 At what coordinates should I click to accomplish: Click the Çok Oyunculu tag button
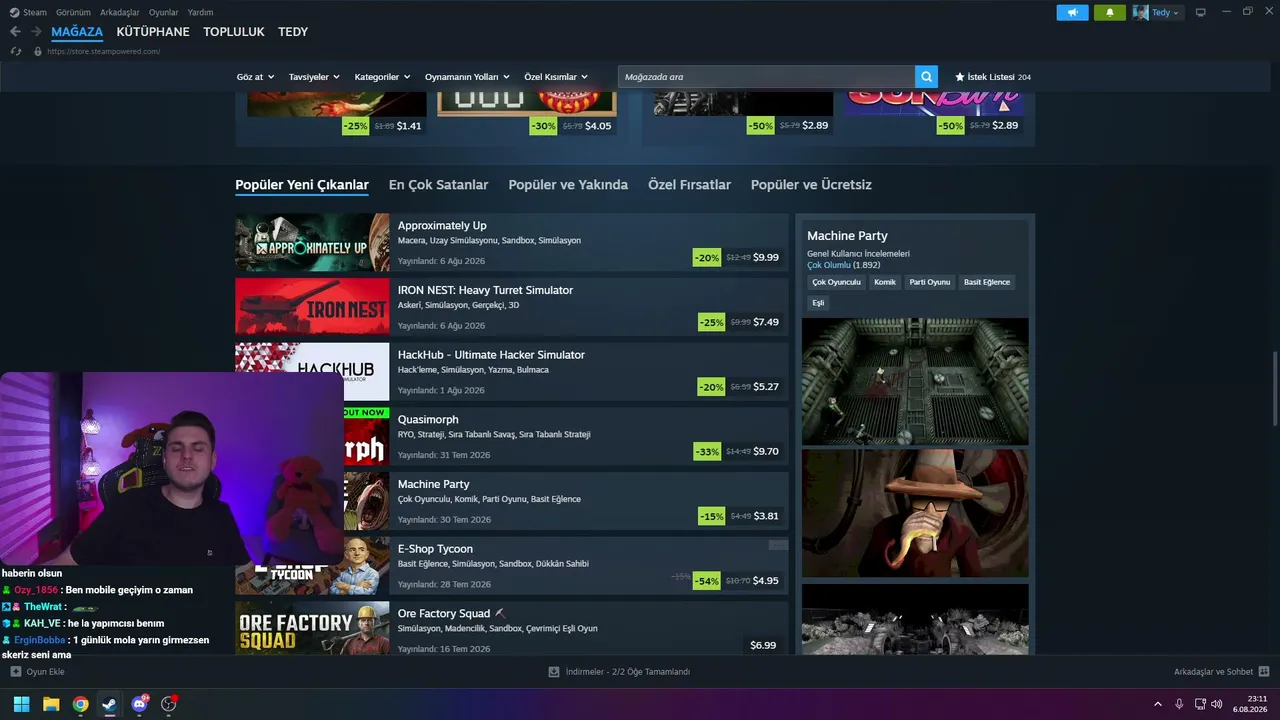pos(836,282)
